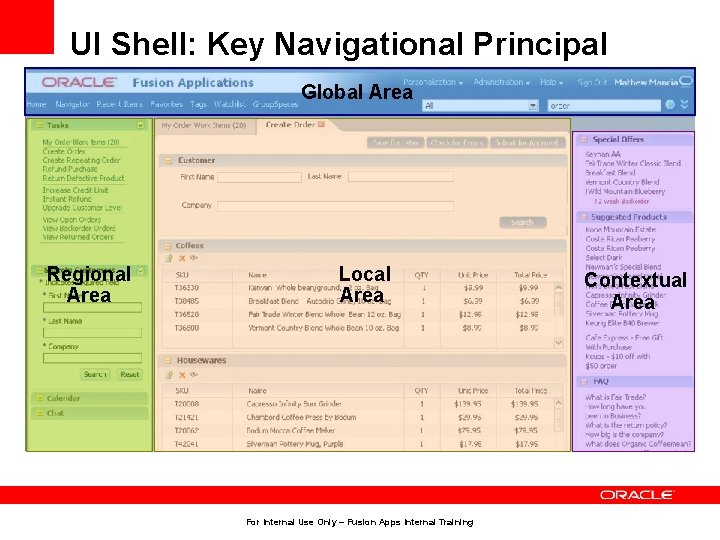Image resolution: width=720 pixels, height=540 pixels.
Task: Click the speech bubble icon beside user name
Action: [x=686, y=80]
